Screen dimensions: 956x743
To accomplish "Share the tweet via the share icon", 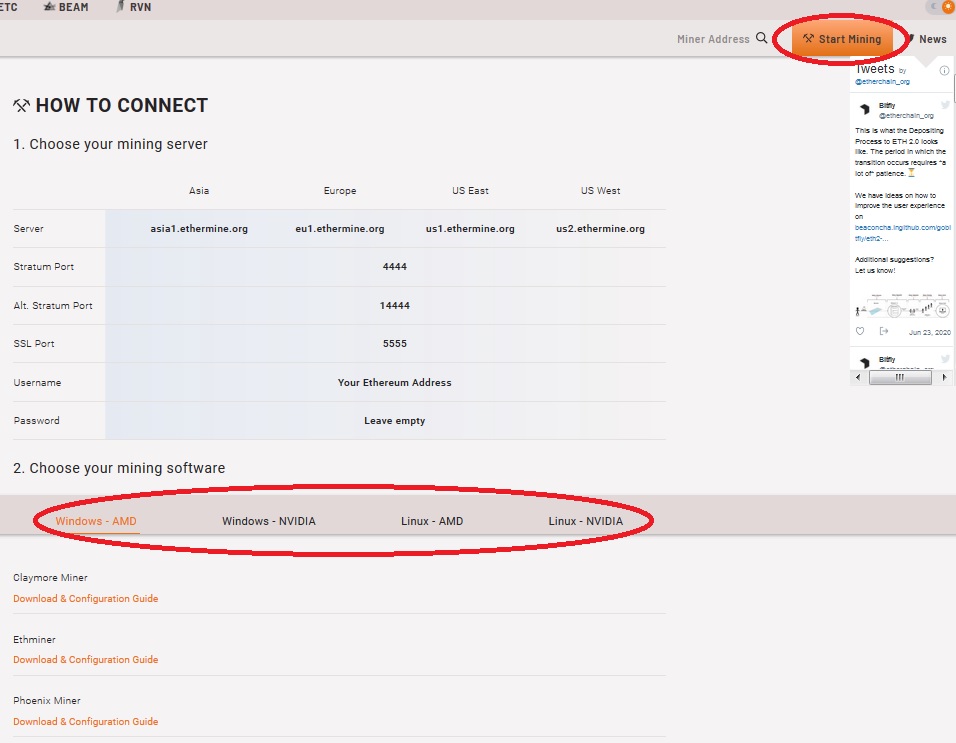I will [x=883, y=331].
